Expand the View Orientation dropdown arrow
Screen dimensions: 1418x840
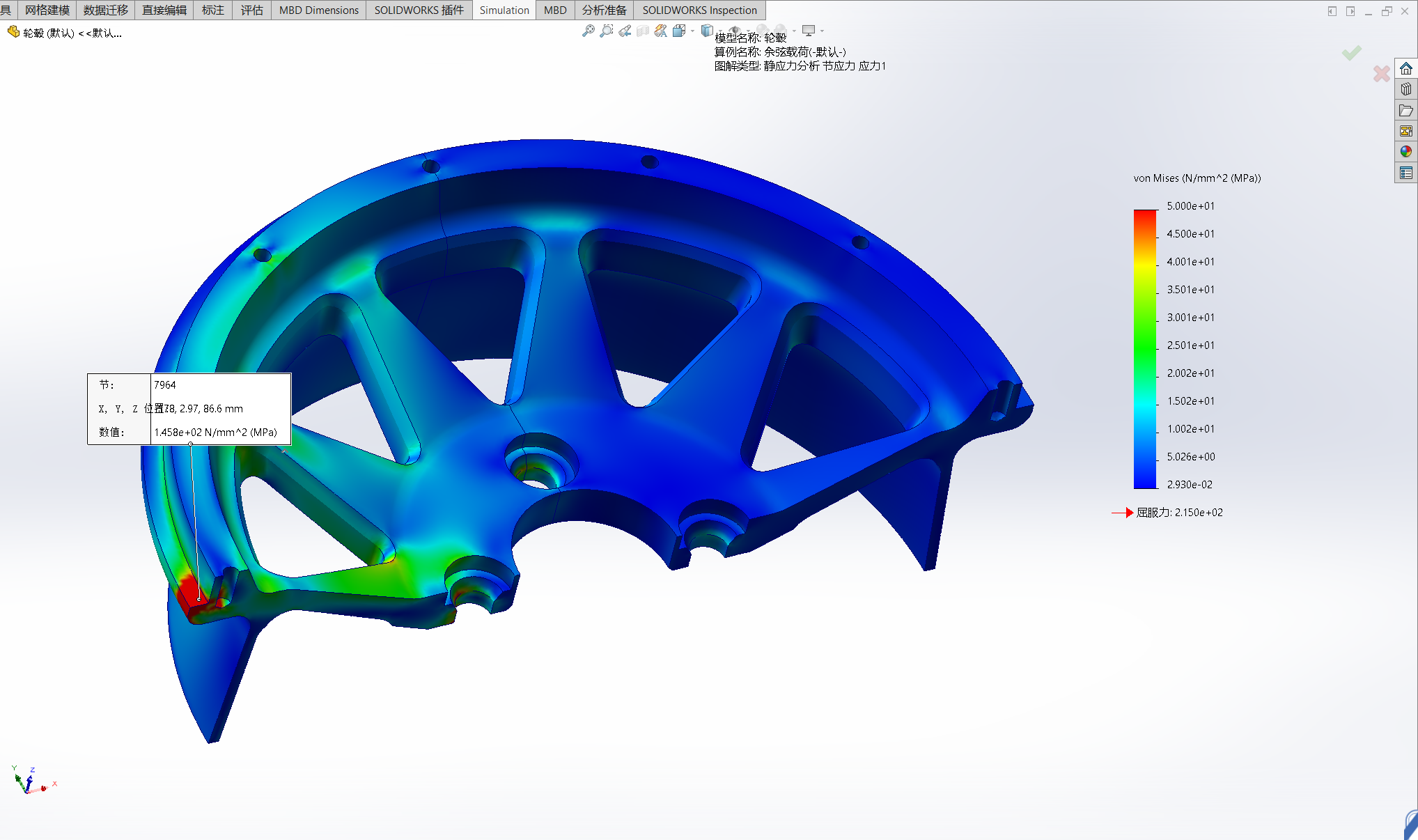[x=692, y=31]
